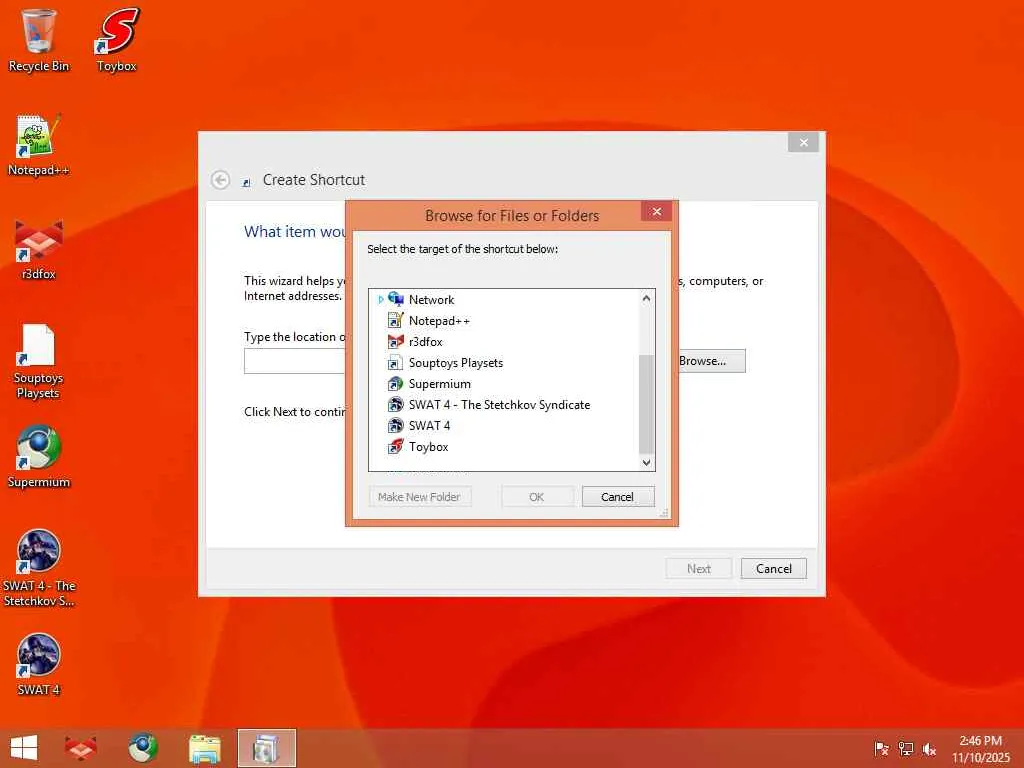Click the scroll up arrow in browse list
The image size is (1024, 768).
[x=646, y=298]
